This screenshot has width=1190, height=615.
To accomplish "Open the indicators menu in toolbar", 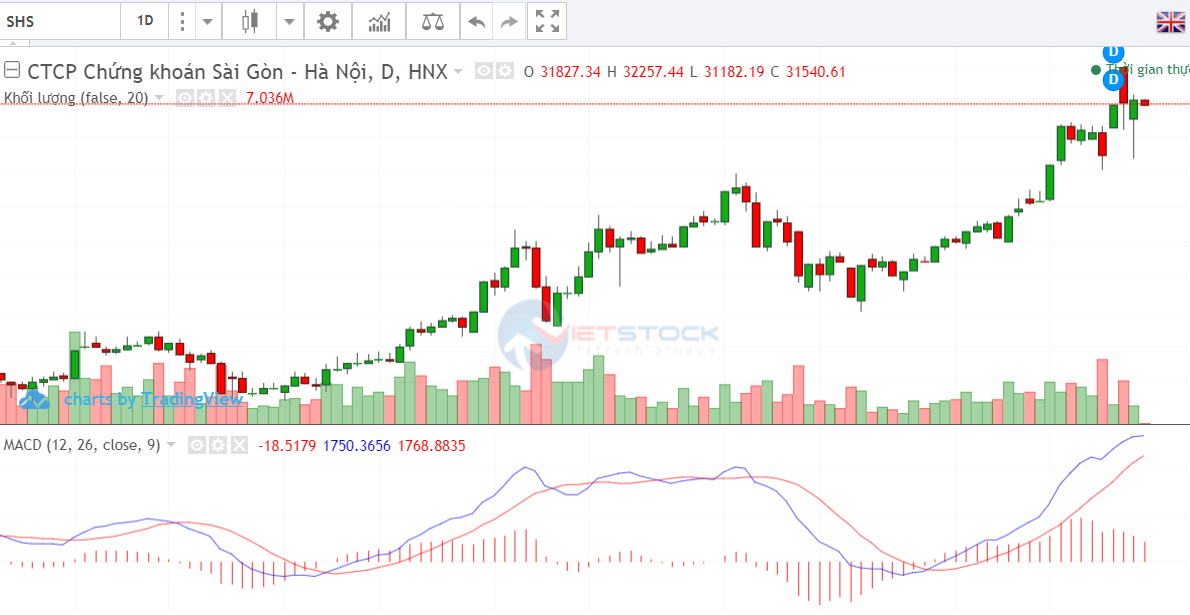I will click(x=380, y=21).
